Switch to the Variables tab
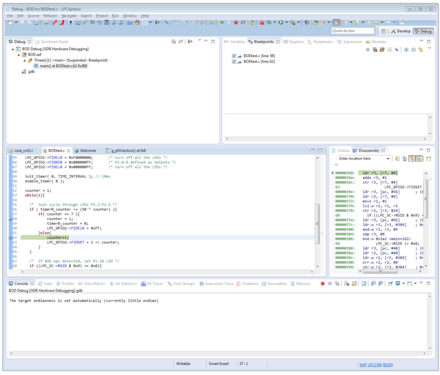 [235, 42]
